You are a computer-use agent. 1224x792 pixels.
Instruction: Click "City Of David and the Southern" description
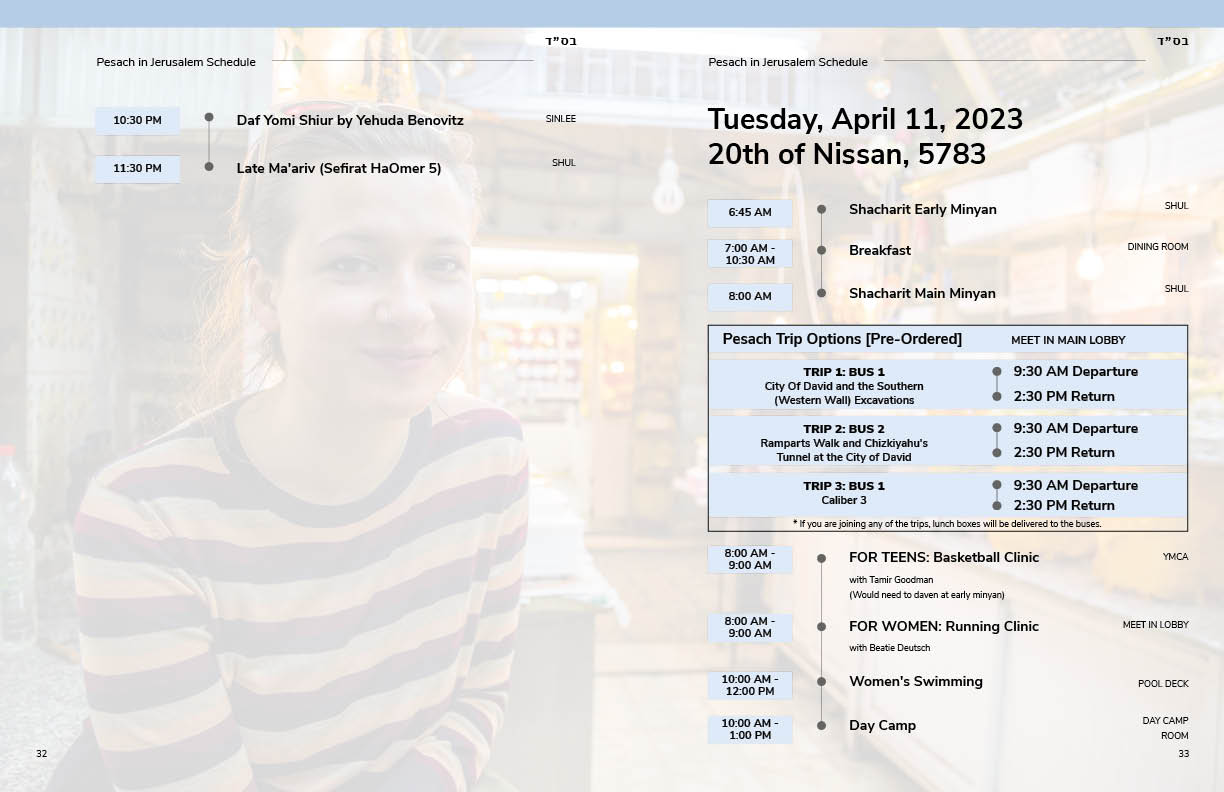(x=844, y=386)
